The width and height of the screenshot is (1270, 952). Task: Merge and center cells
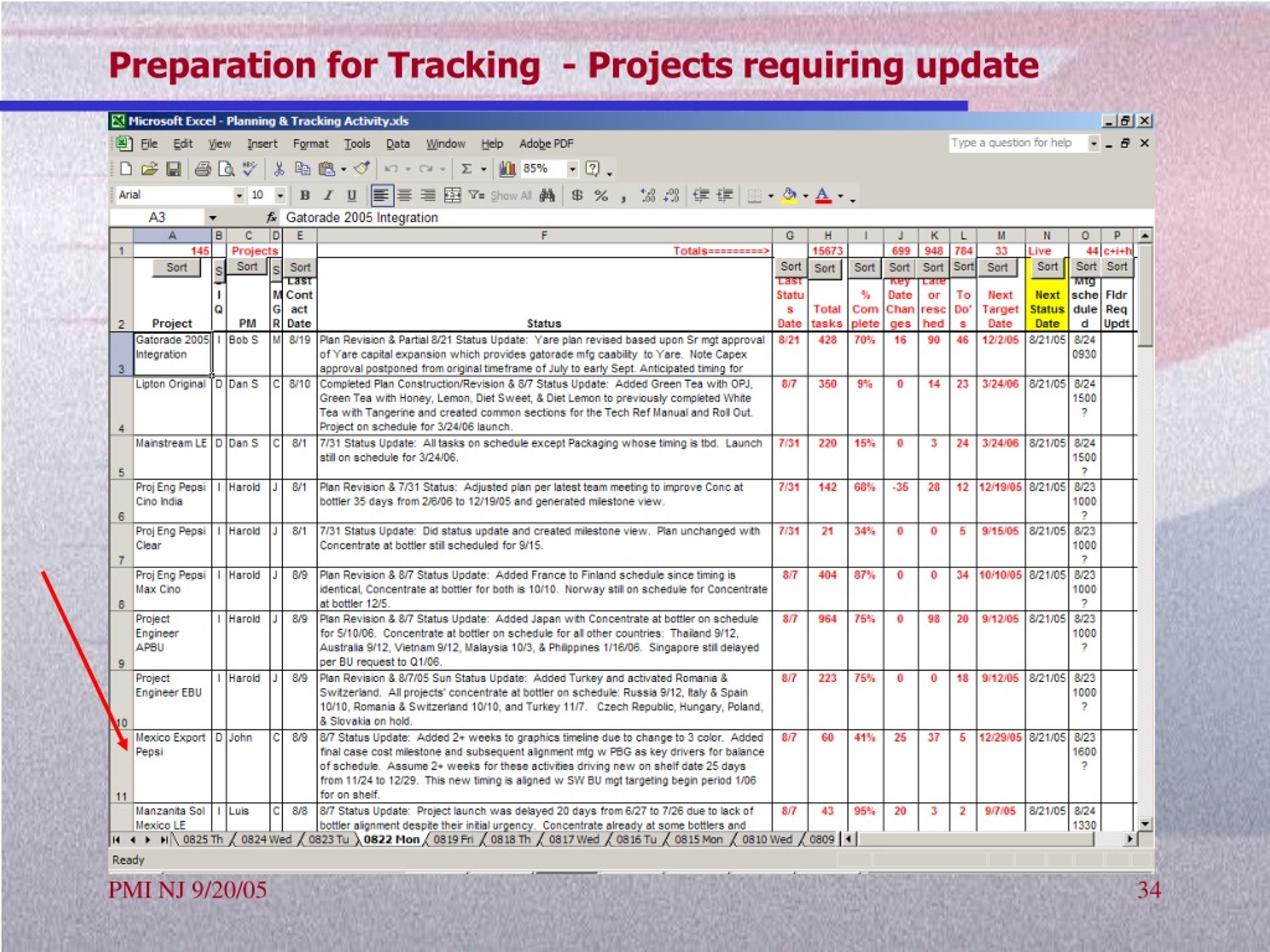point(452,196)
